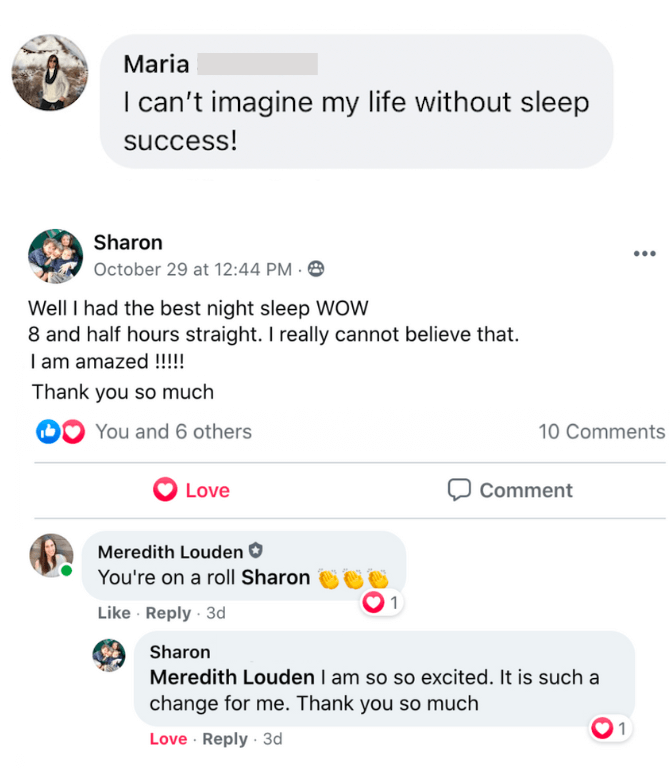Click Meredith Louden's profile avatar
670x768 pixels.
tap(51, 556)
